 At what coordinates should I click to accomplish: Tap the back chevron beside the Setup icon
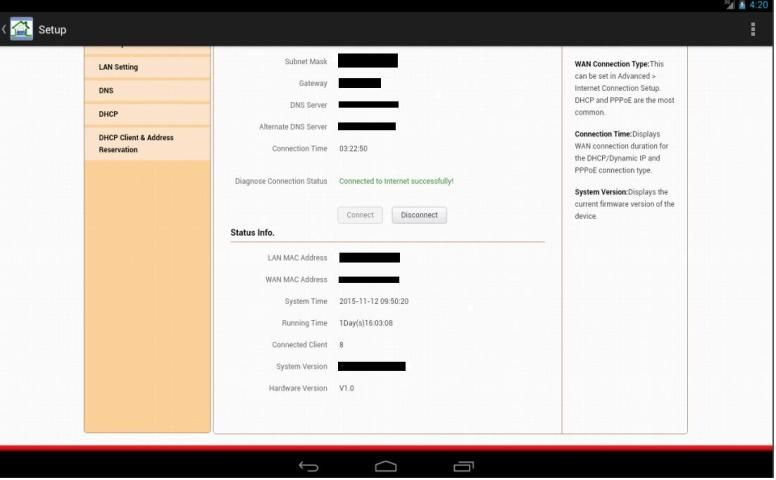coord(4,29)
